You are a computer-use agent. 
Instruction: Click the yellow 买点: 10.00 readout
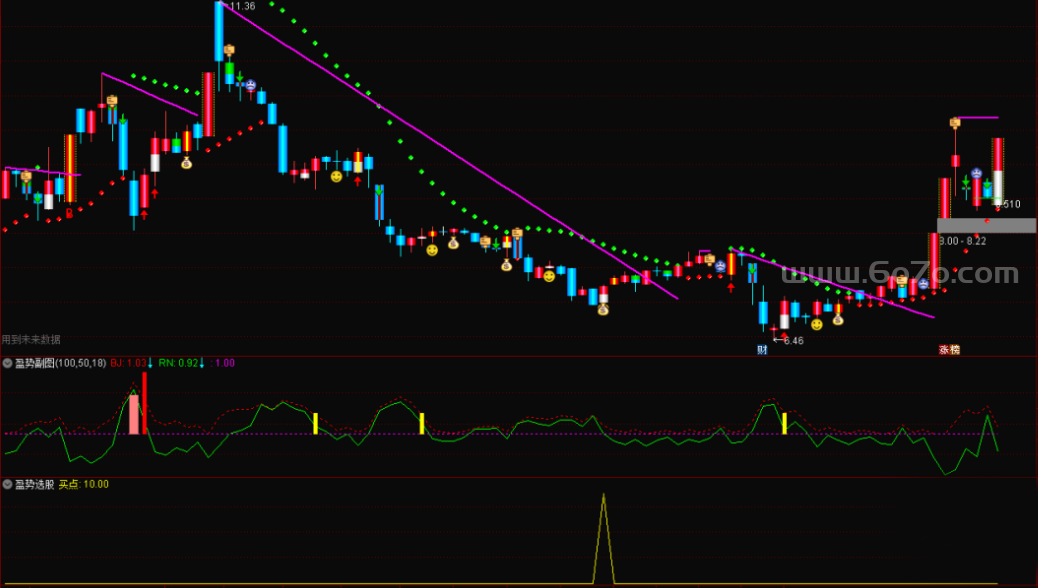pyautogui.click(x=83, y=484)
